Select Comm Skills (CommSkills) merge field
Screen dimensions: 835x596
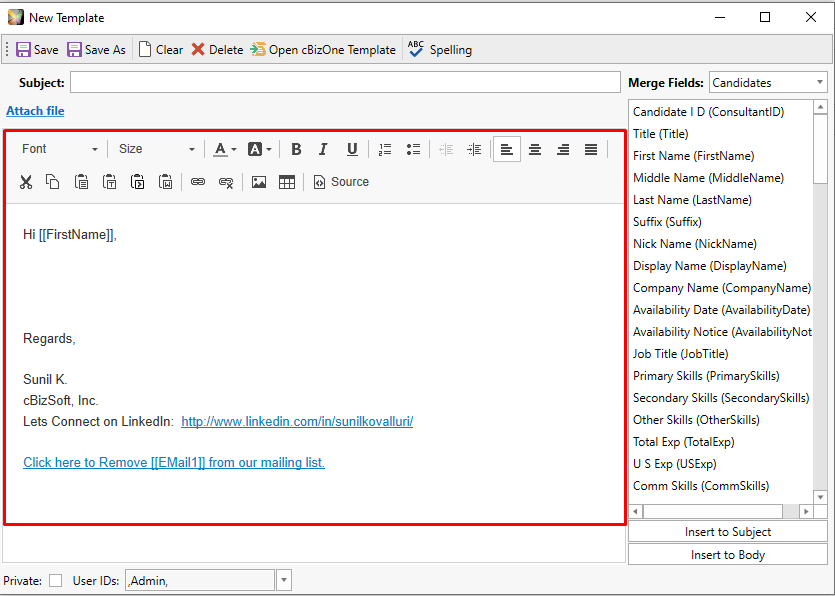701,486
